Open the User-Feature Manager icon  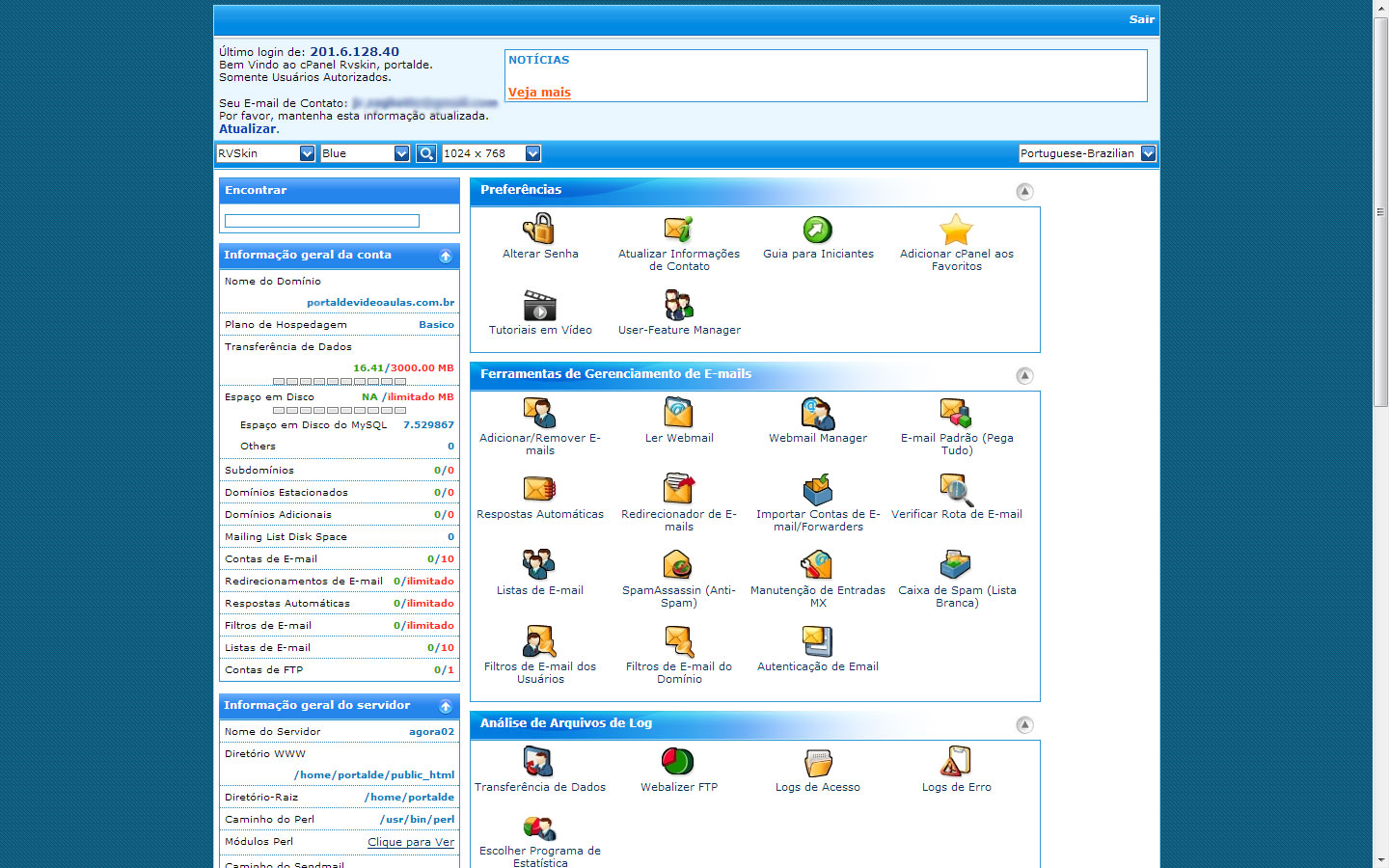pyautogui.click(x=679, y=305)
